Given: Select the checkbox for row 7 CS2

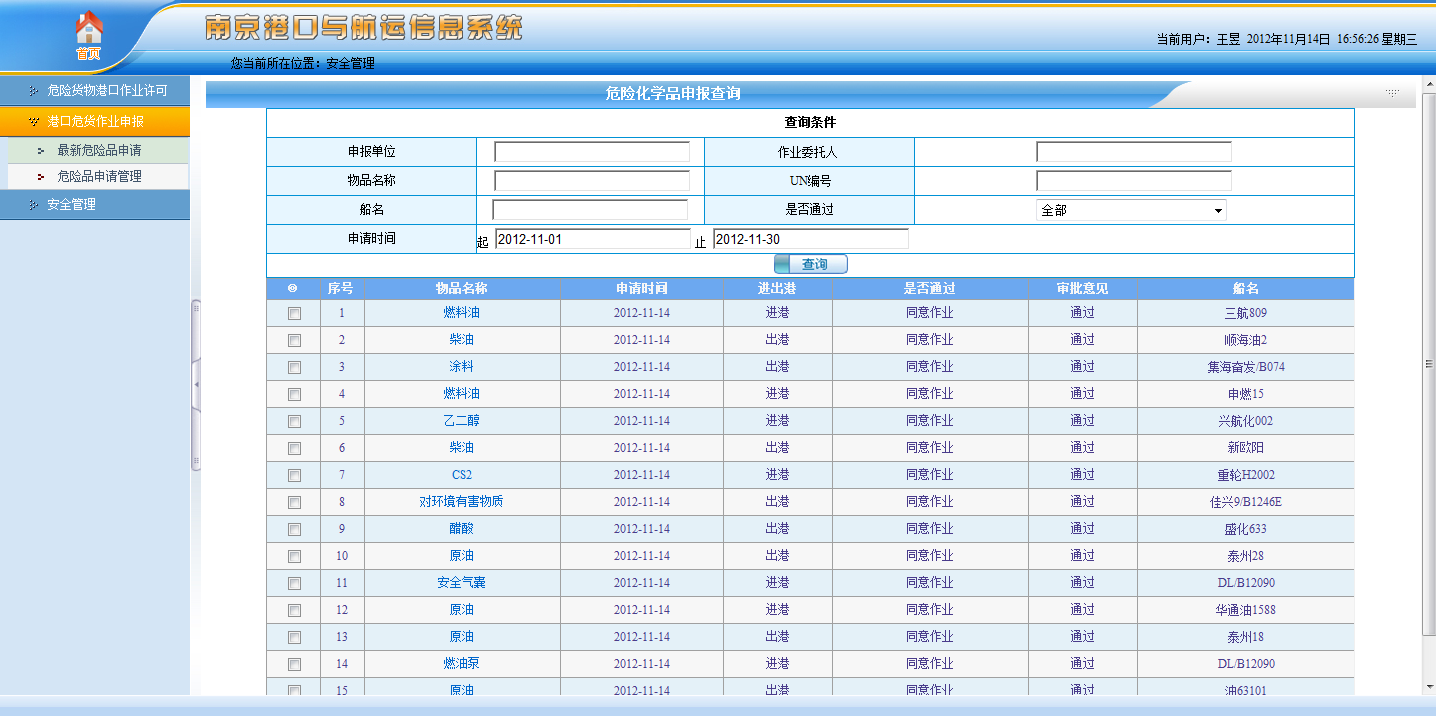Looking at the screenshot, I should tap(294, 475).
